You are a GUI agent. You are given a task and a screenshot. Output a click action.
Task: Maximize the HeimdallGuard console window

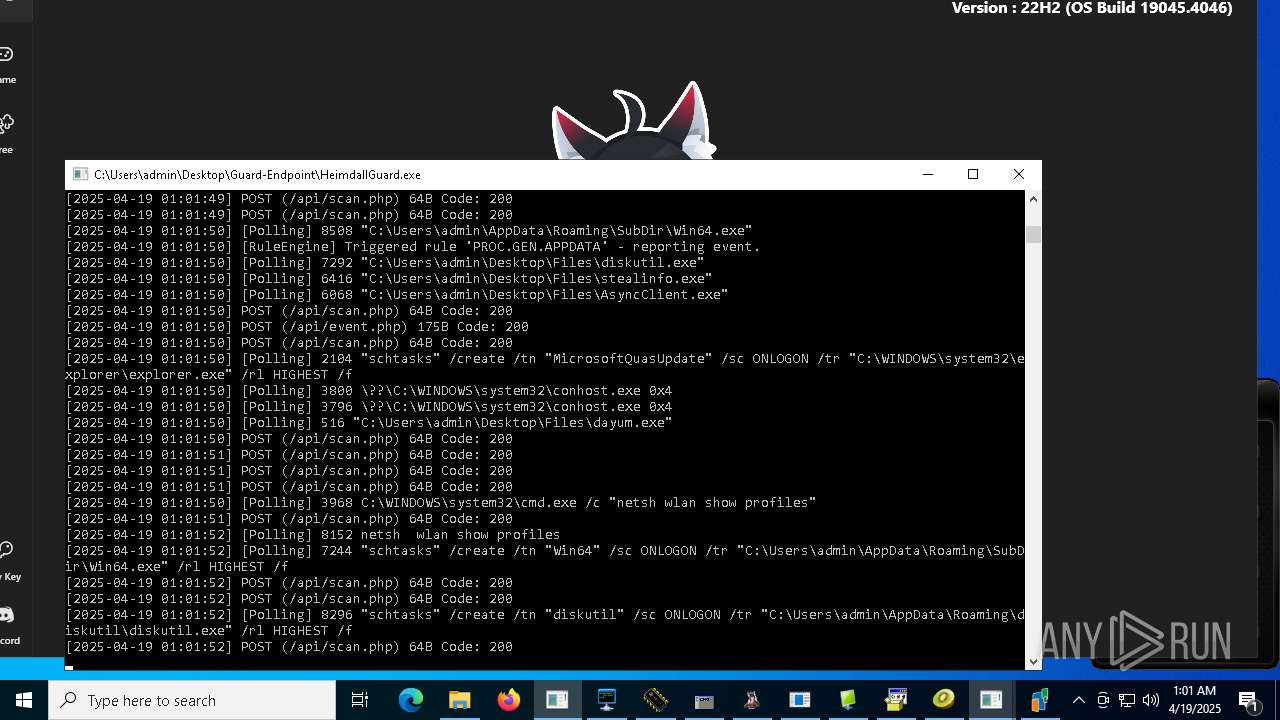(973, 174)
